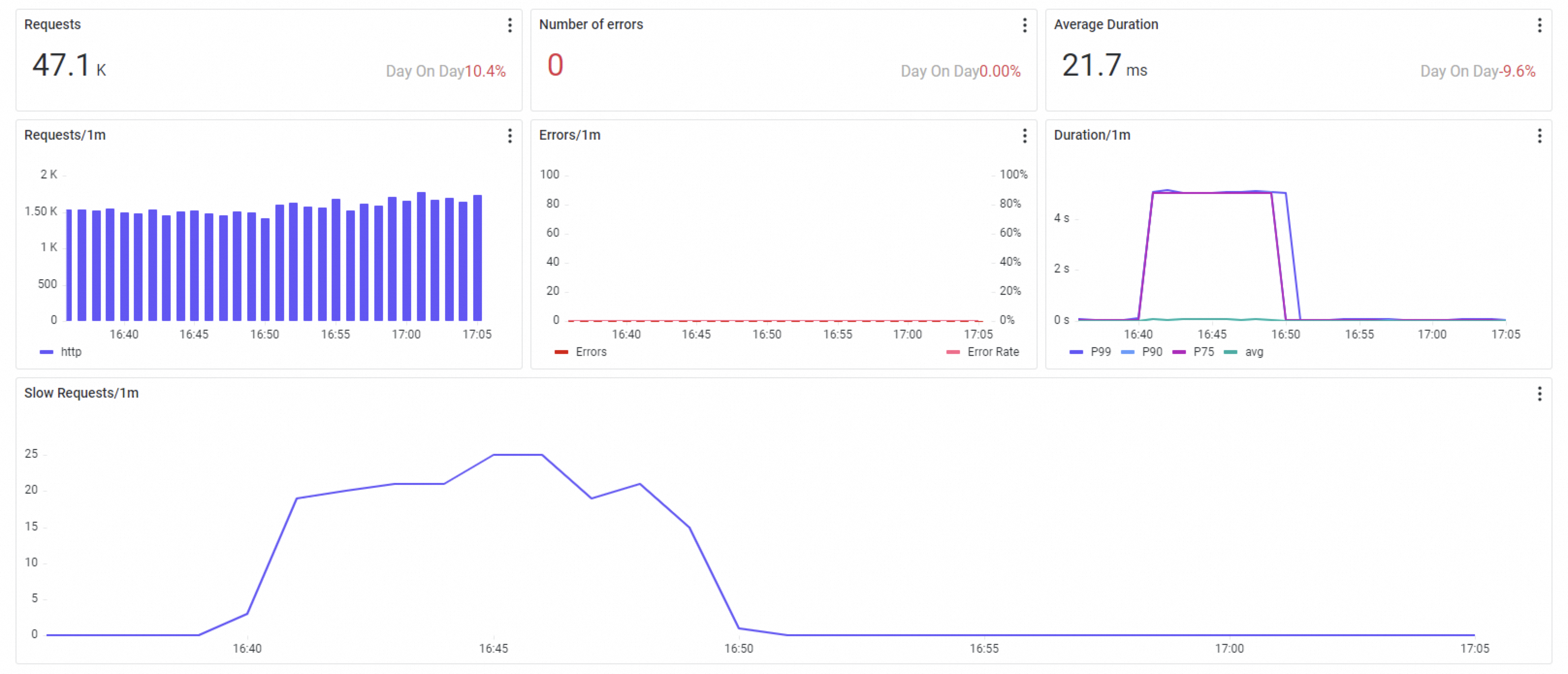The height and width of the screenshot is (674, 1568).
Task: Open Average Duration panel three-dot menu
Action: 1539,25
